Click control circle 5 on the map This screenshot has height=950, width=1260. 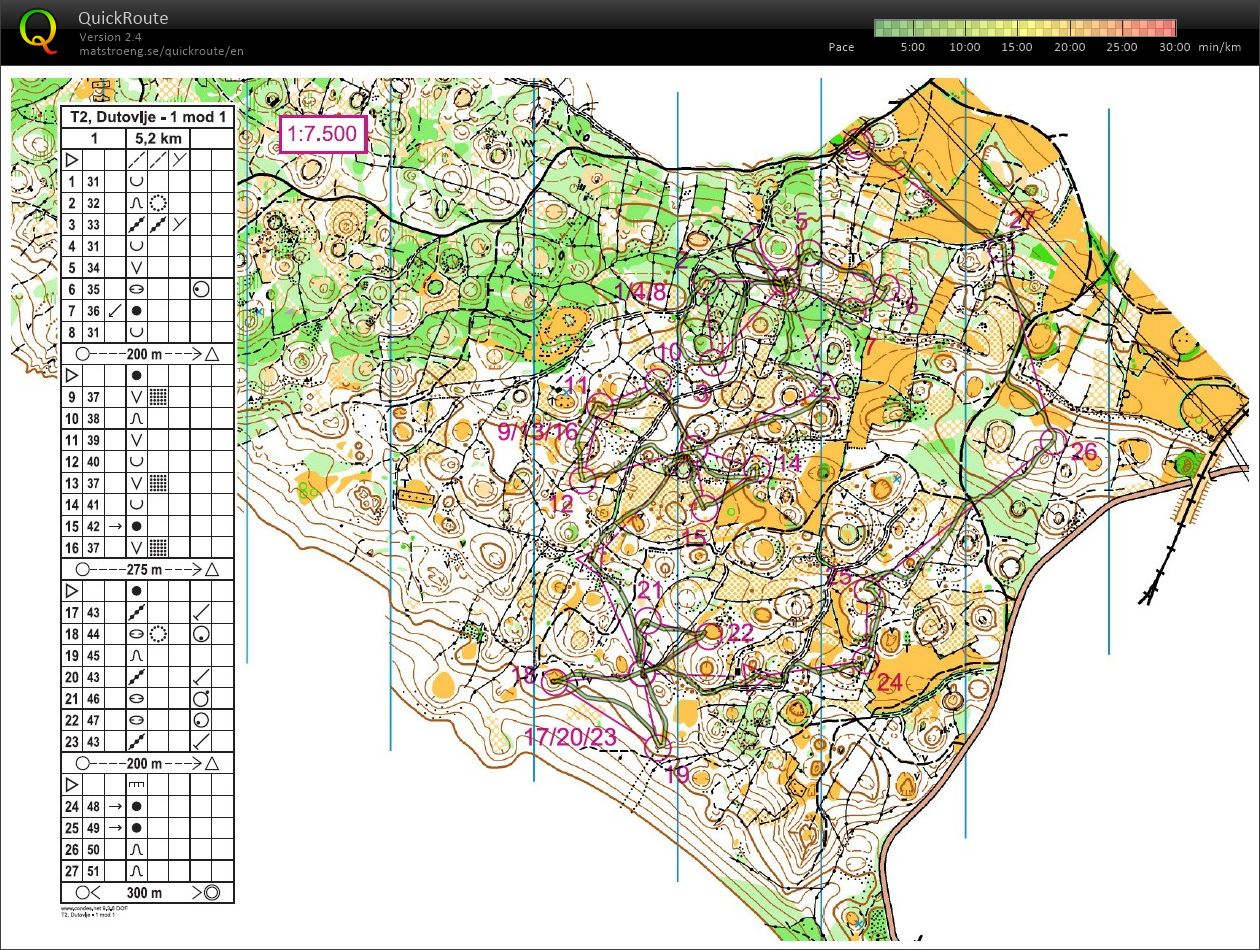click(777, 244)
